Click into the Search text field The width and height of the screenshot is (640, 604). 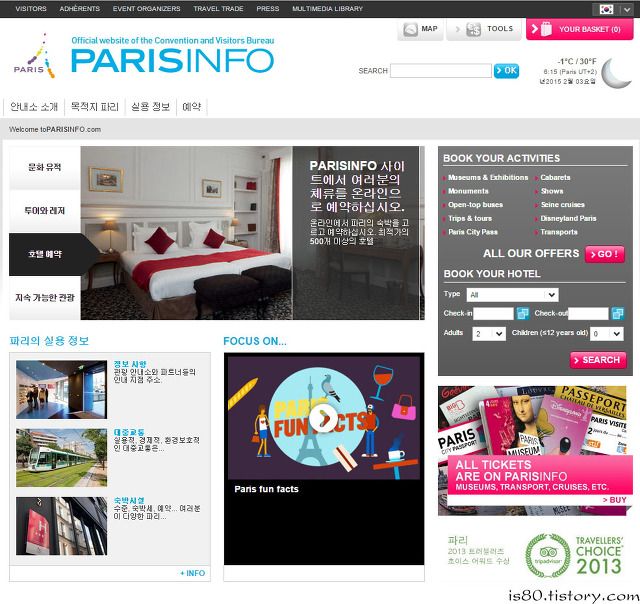point(441,71)
